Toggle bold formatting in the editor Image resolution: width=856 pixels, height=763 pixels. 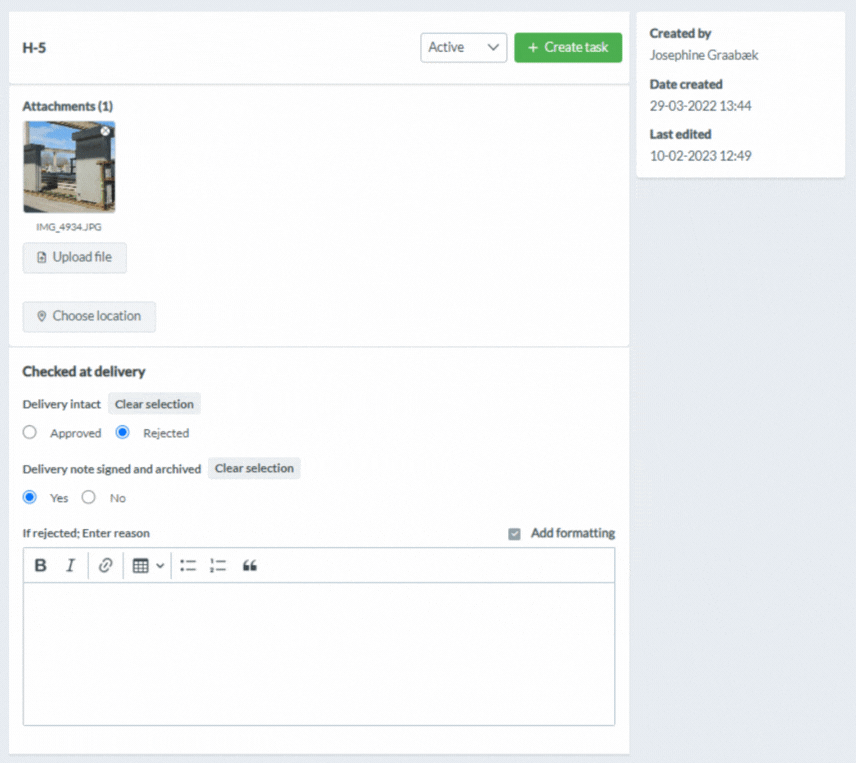(40, 565)
